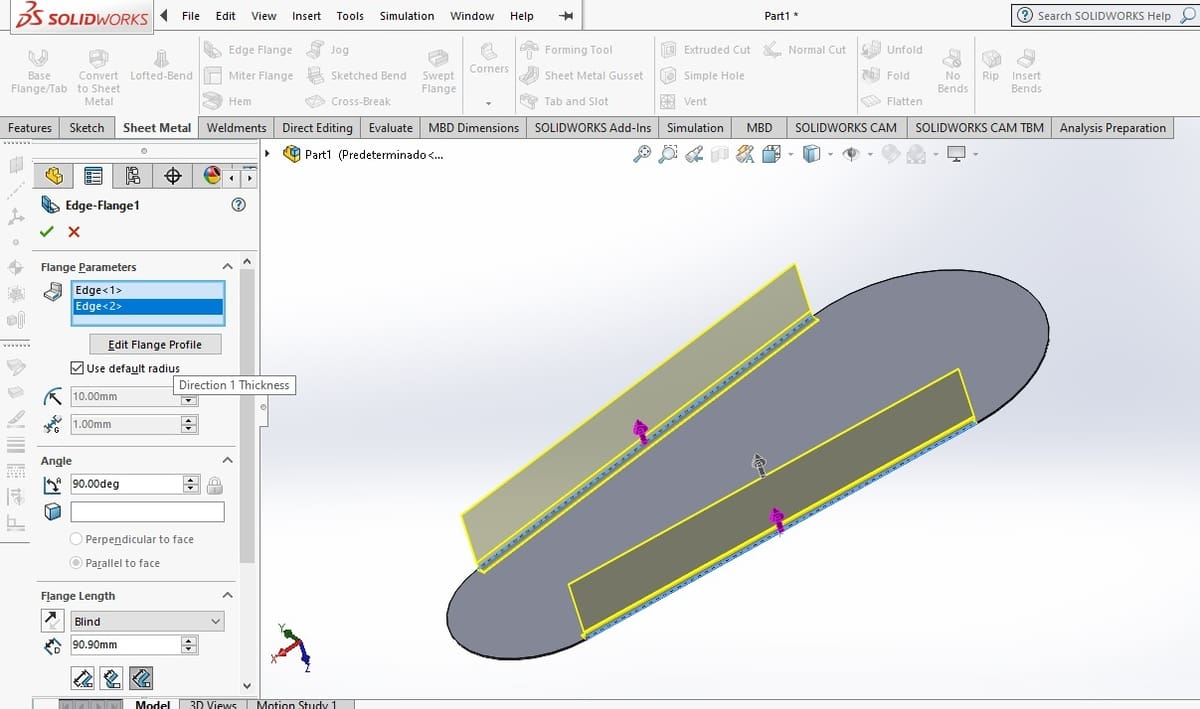Click the Reverse Direction arrow icon
The image size is (1200, 709).
(x=53, y=621)
